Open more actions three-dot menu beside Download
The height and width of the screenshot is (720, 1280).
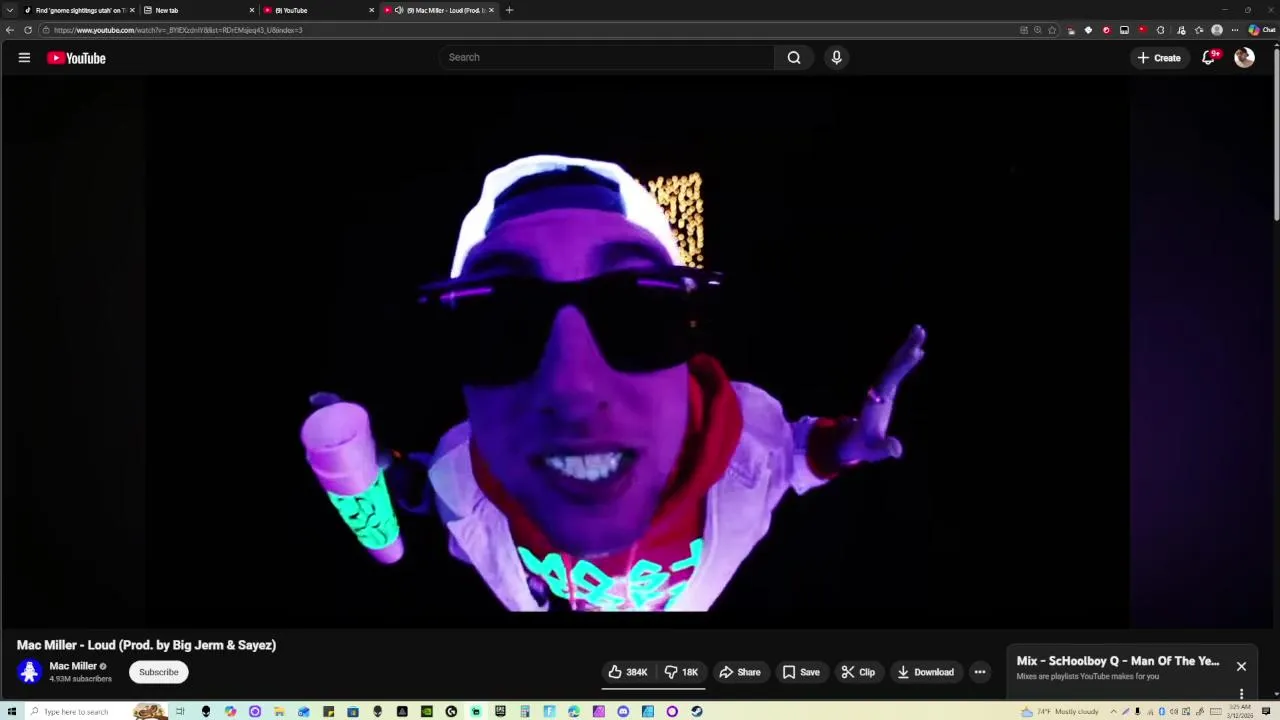tap(980, 672)
